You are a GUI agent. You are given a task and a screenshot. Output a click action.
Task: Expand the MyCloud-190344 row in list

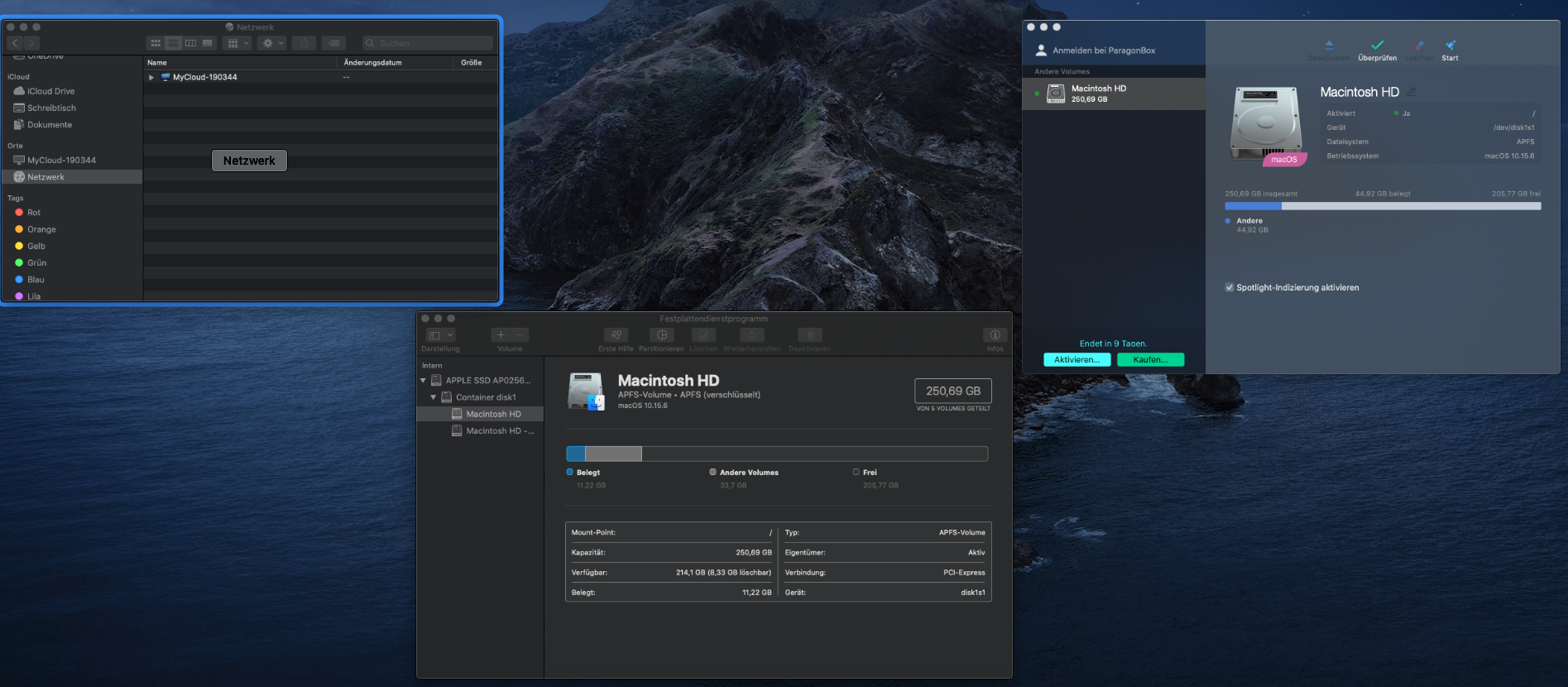(x=151, y=78)
